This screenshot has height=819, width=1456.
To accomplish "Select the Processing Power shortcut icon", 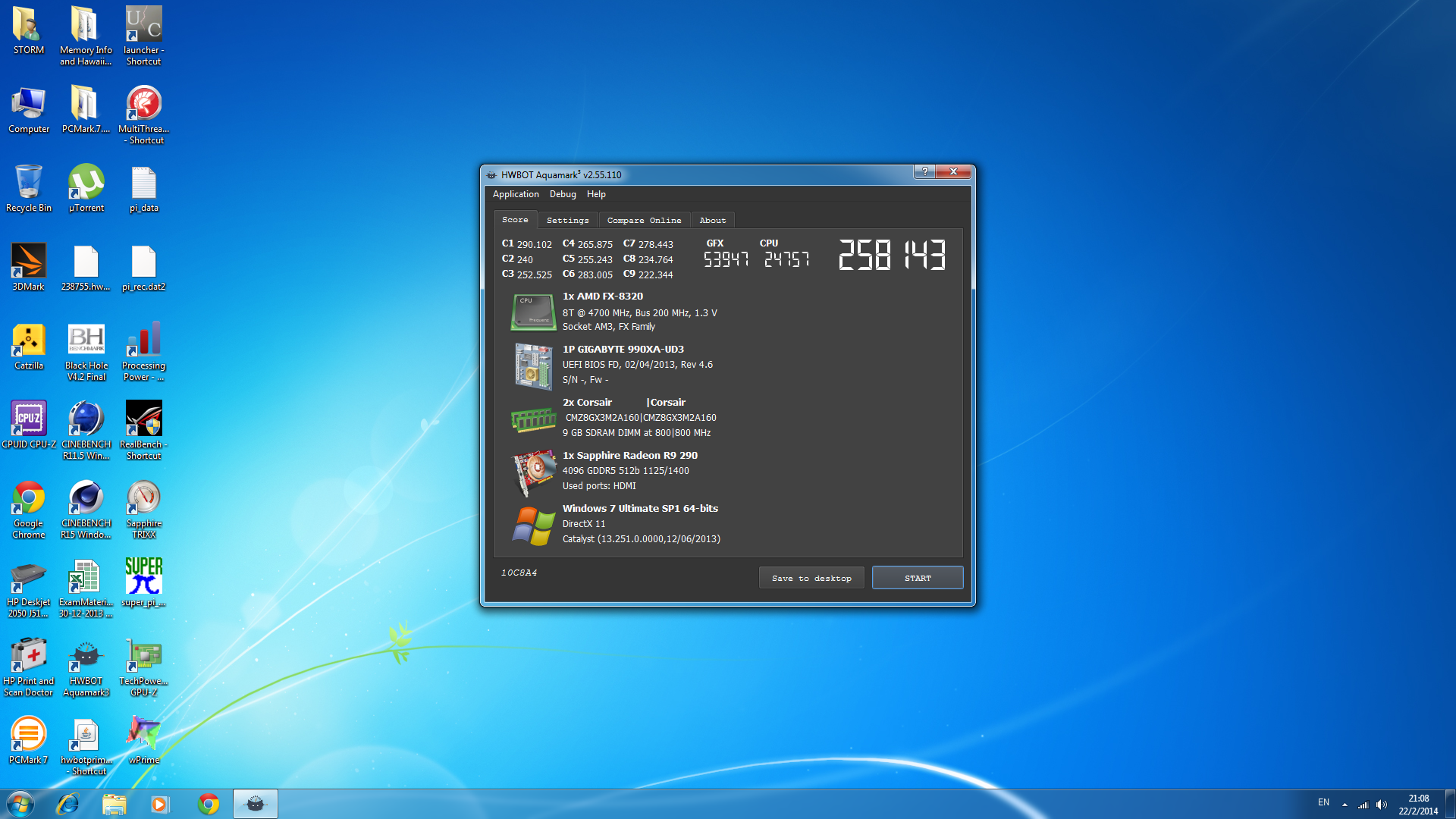I will [143, 351].
